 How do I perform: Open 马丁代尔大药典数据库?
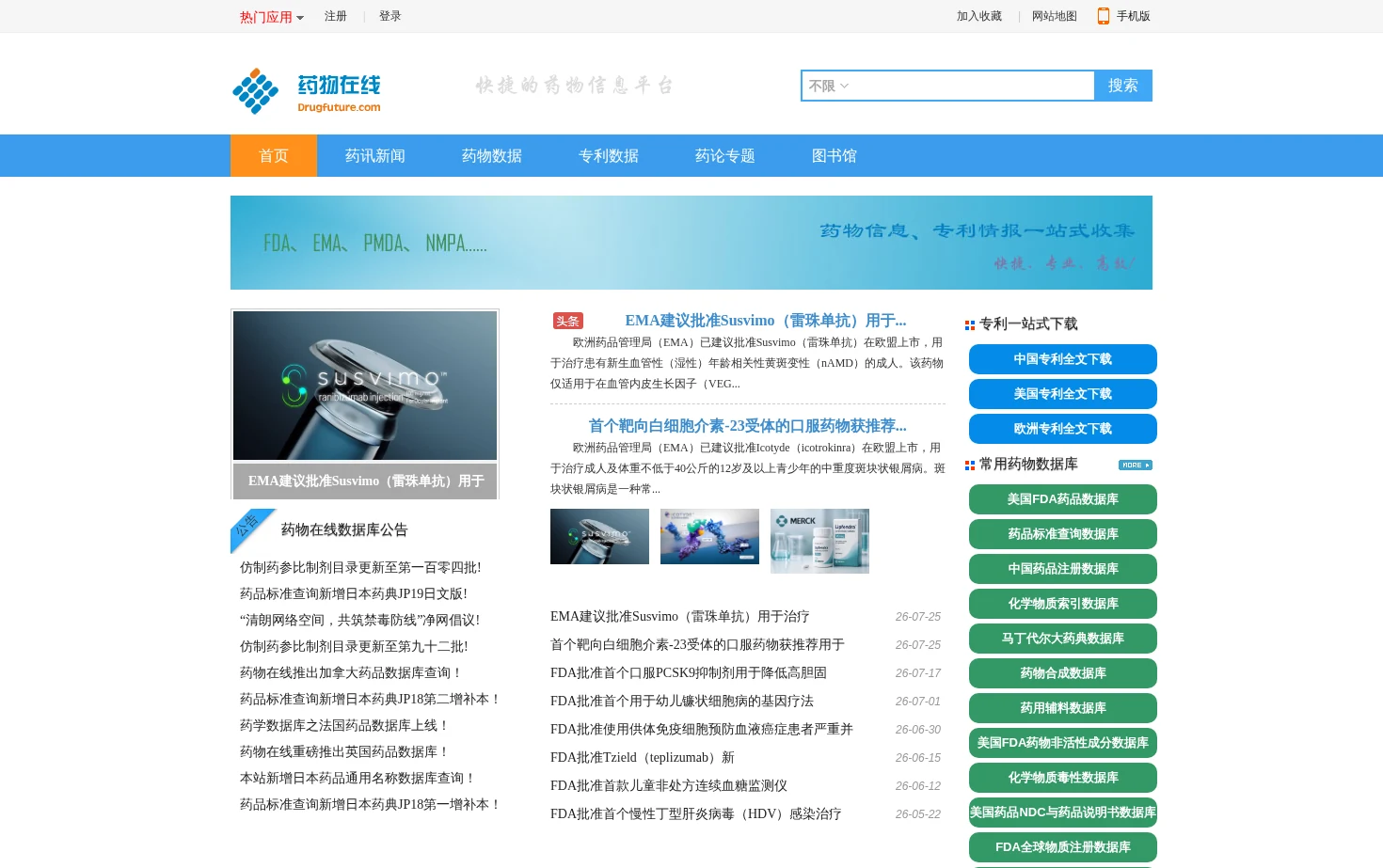[1063, 639]
